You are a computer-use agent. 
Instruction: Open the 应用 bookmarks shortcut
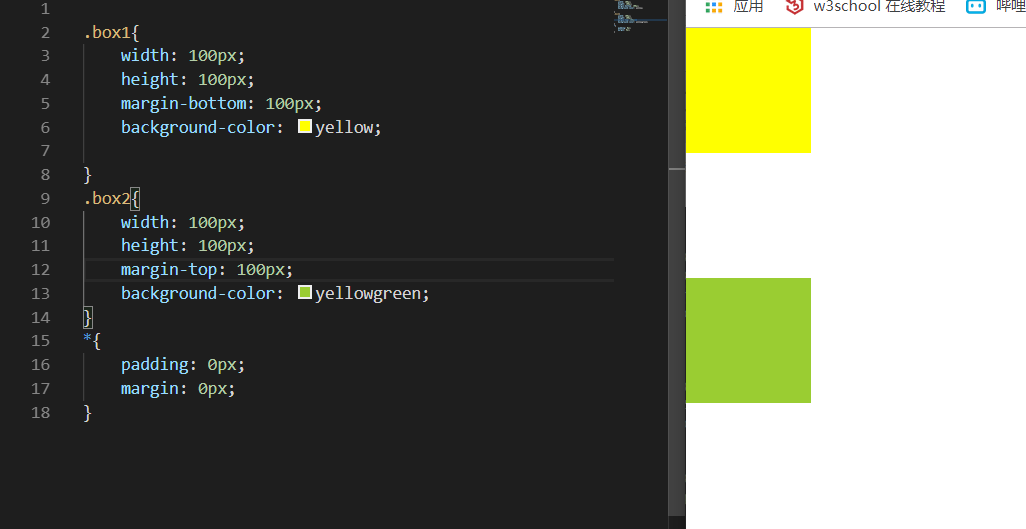click(749, 7)
